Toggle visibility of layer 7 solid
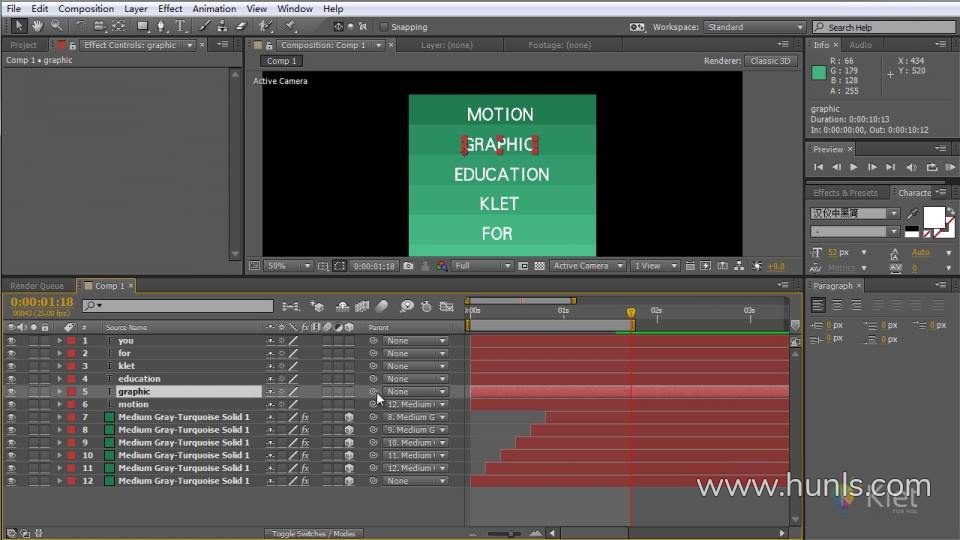This screenshot has width=960, height=540. [x=11, y=417]
